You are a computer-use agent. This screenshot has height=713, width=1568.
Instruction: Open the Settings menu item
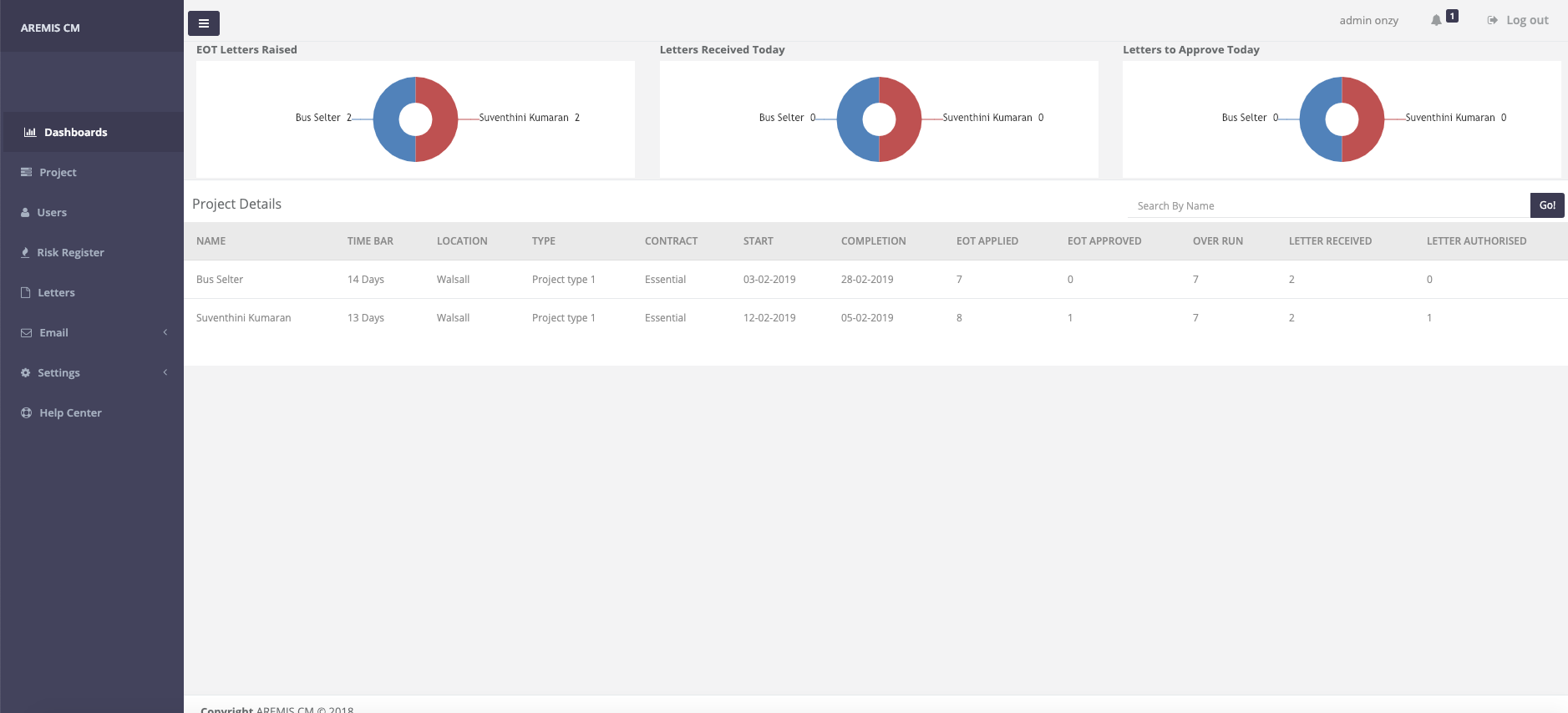(x=58, y=372)
